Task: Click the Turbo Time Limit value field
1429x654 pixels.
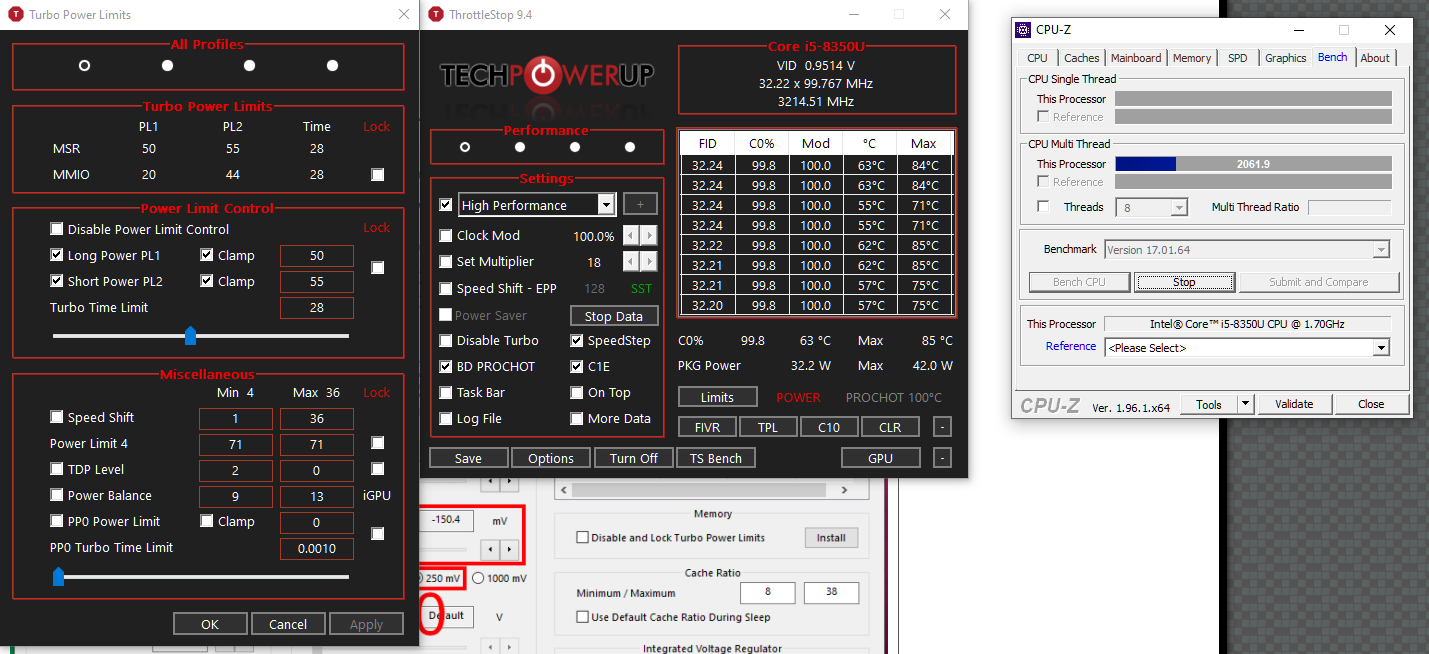Action: (x=317, y=307)
